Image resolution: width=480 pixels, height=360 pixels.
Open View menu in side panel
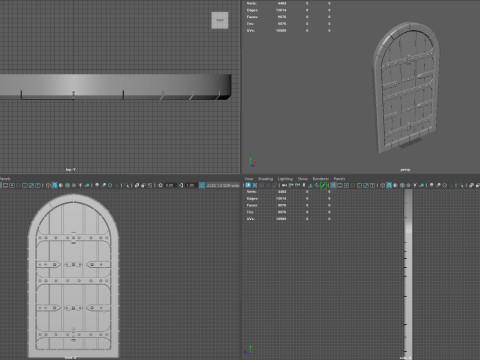[x=249, y=179]
